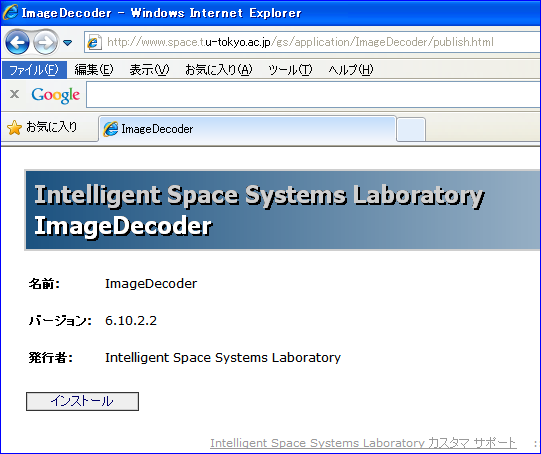
Task: Click the 発行者: label
Action: (x=51, y=358)
